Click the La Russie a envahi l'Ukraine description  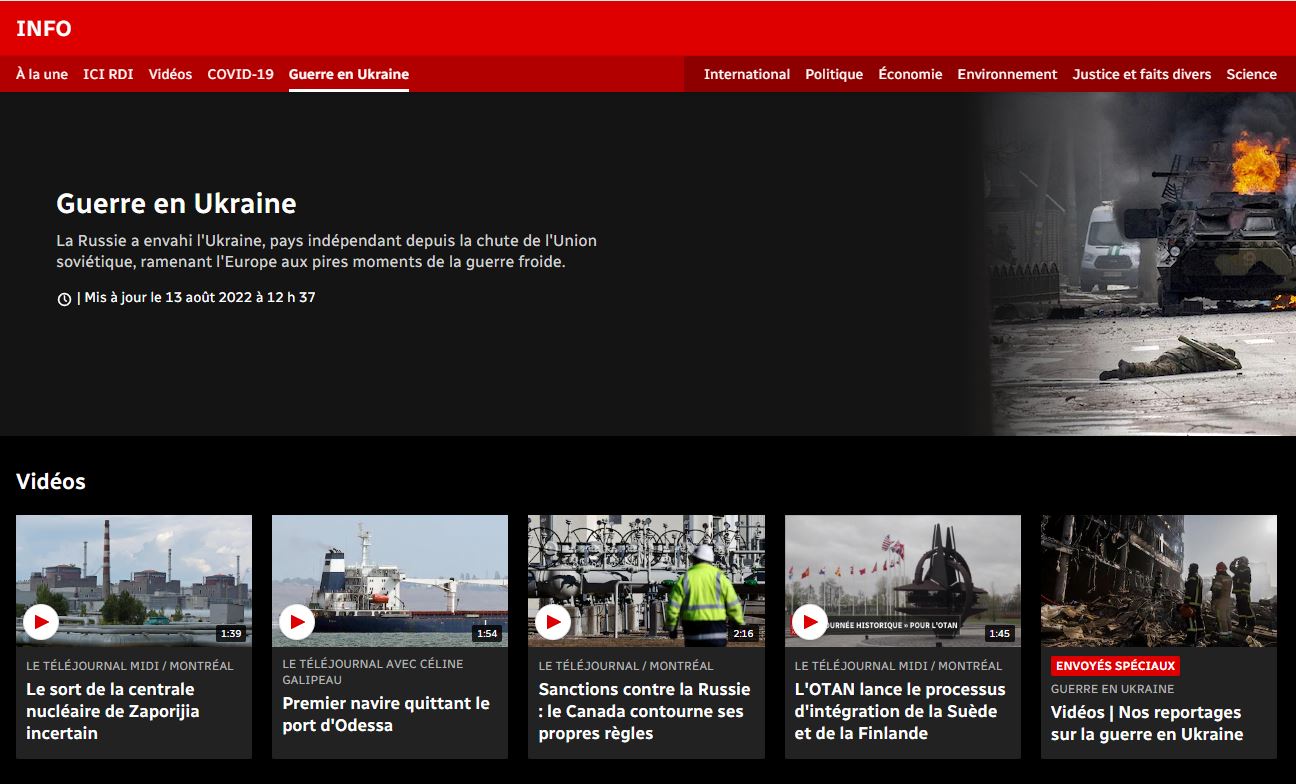tap(326, 252)
